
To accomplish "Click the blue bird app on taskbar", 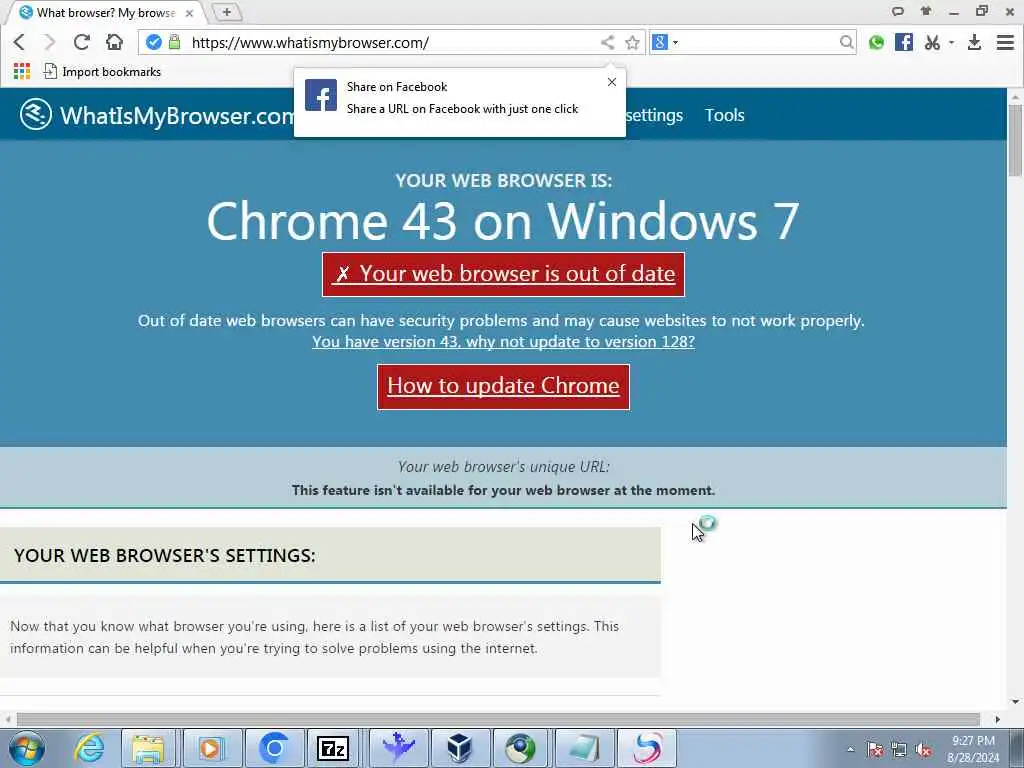I will (x=398, y=748).
